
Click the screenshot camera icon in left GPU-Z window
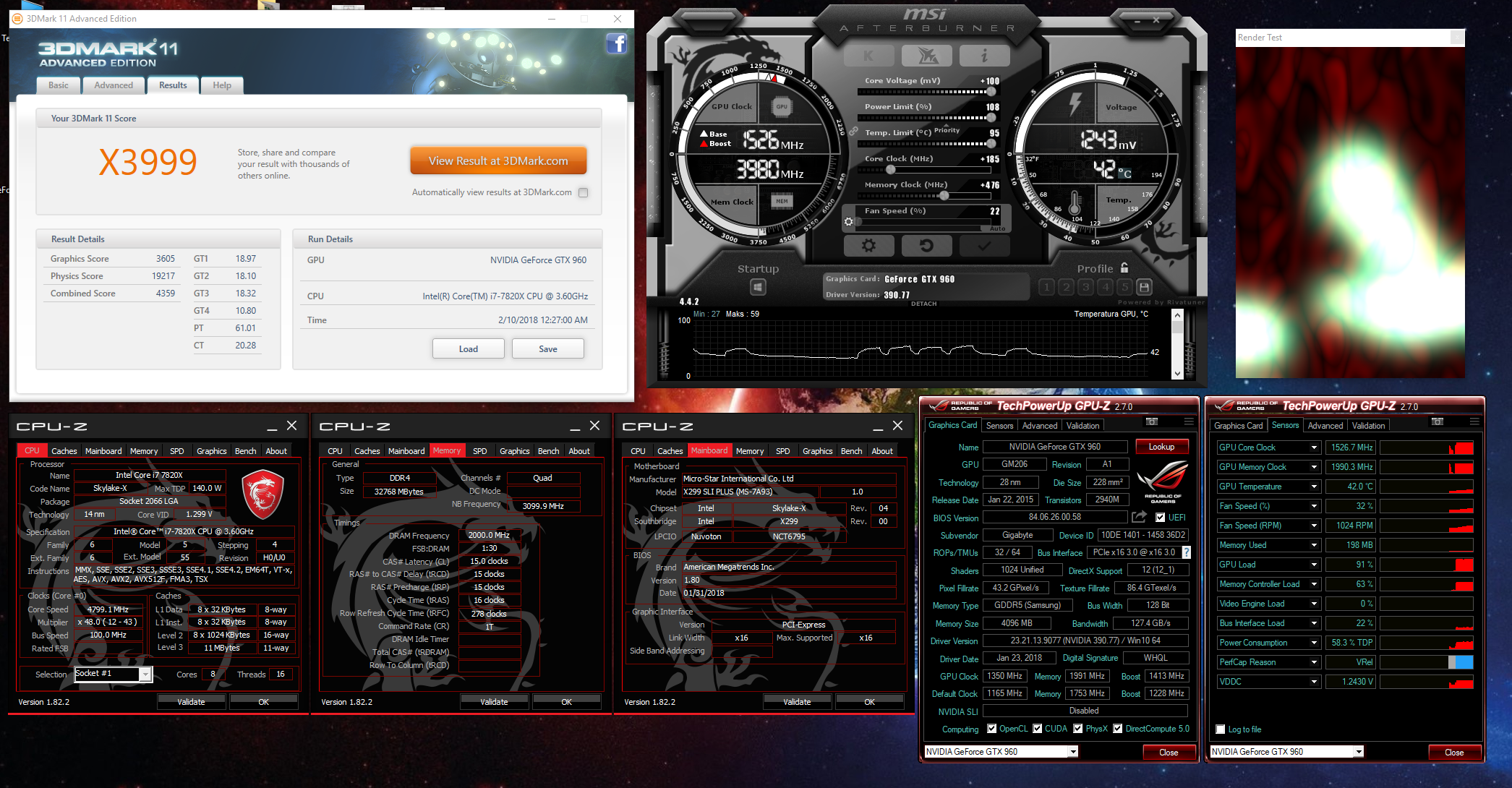(x=1152, y=421)
